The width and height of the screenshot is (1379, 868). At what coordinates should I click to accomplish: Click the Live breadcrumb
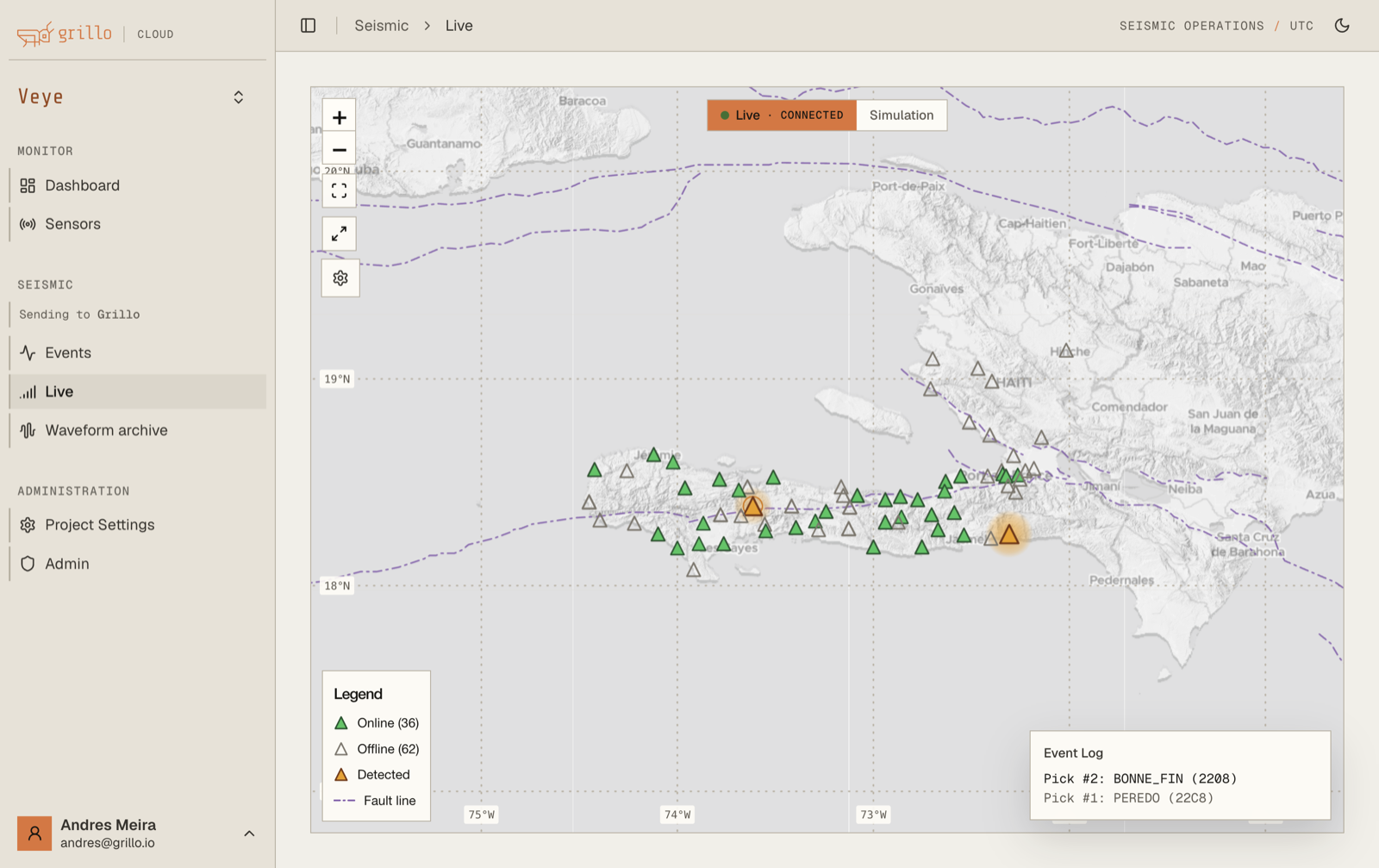(459, 26)
